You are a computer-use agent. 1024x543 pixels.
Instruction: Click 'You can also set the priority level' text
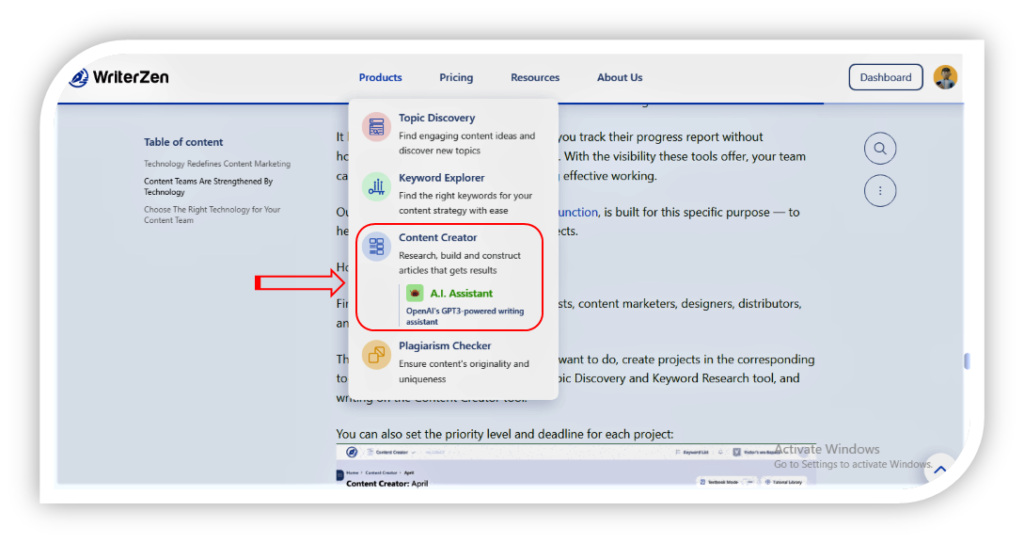coord(504,434)
